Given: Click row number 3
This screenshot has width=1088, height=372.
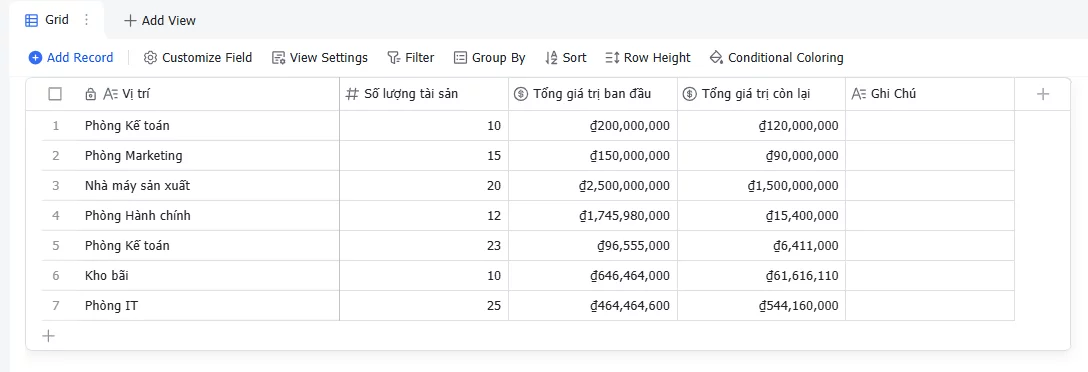Looking at the screenshot, I should (56, 186).
